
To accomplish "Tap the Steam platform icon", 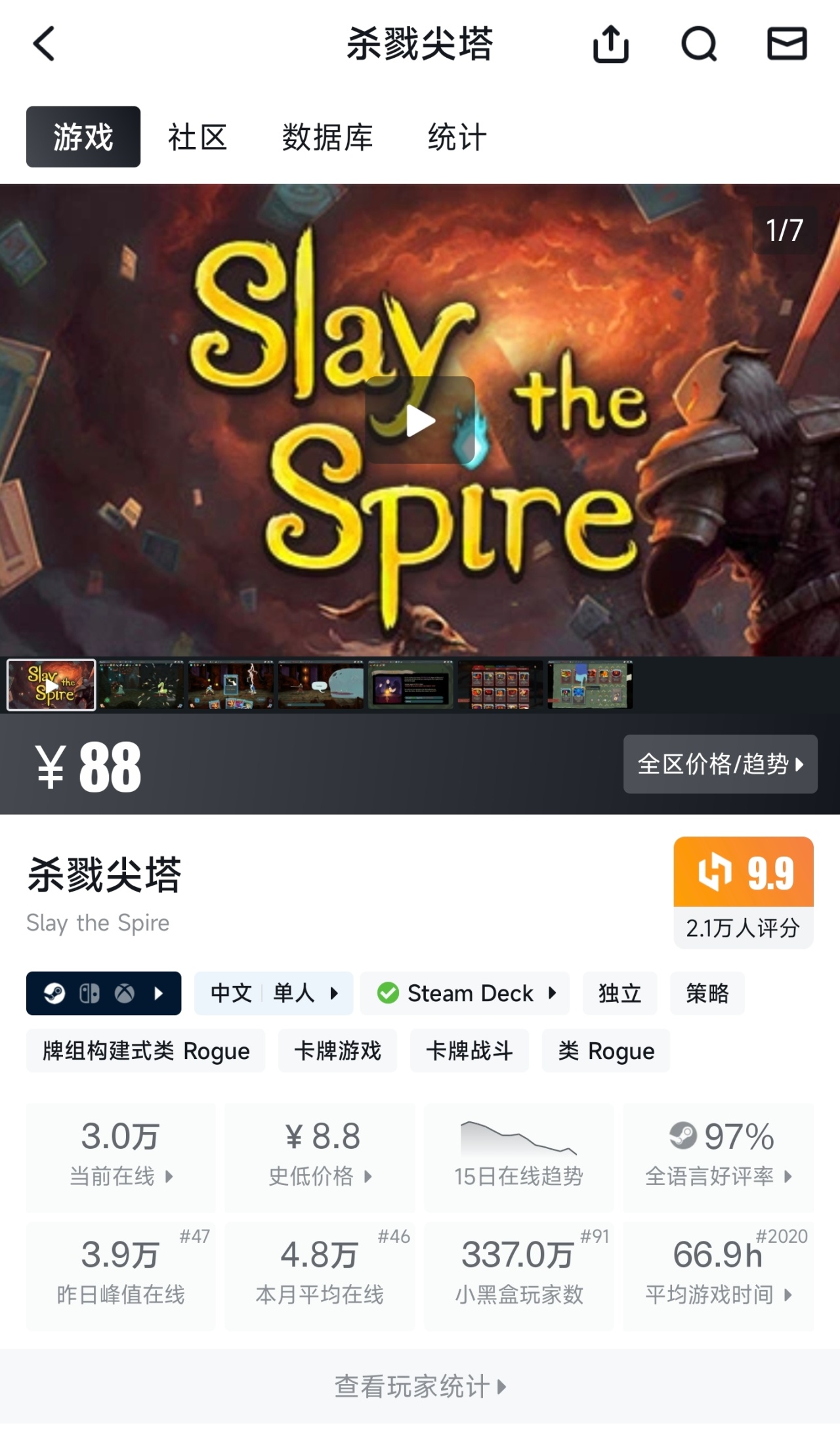I will pyautogui.click(x=54, y=993).
